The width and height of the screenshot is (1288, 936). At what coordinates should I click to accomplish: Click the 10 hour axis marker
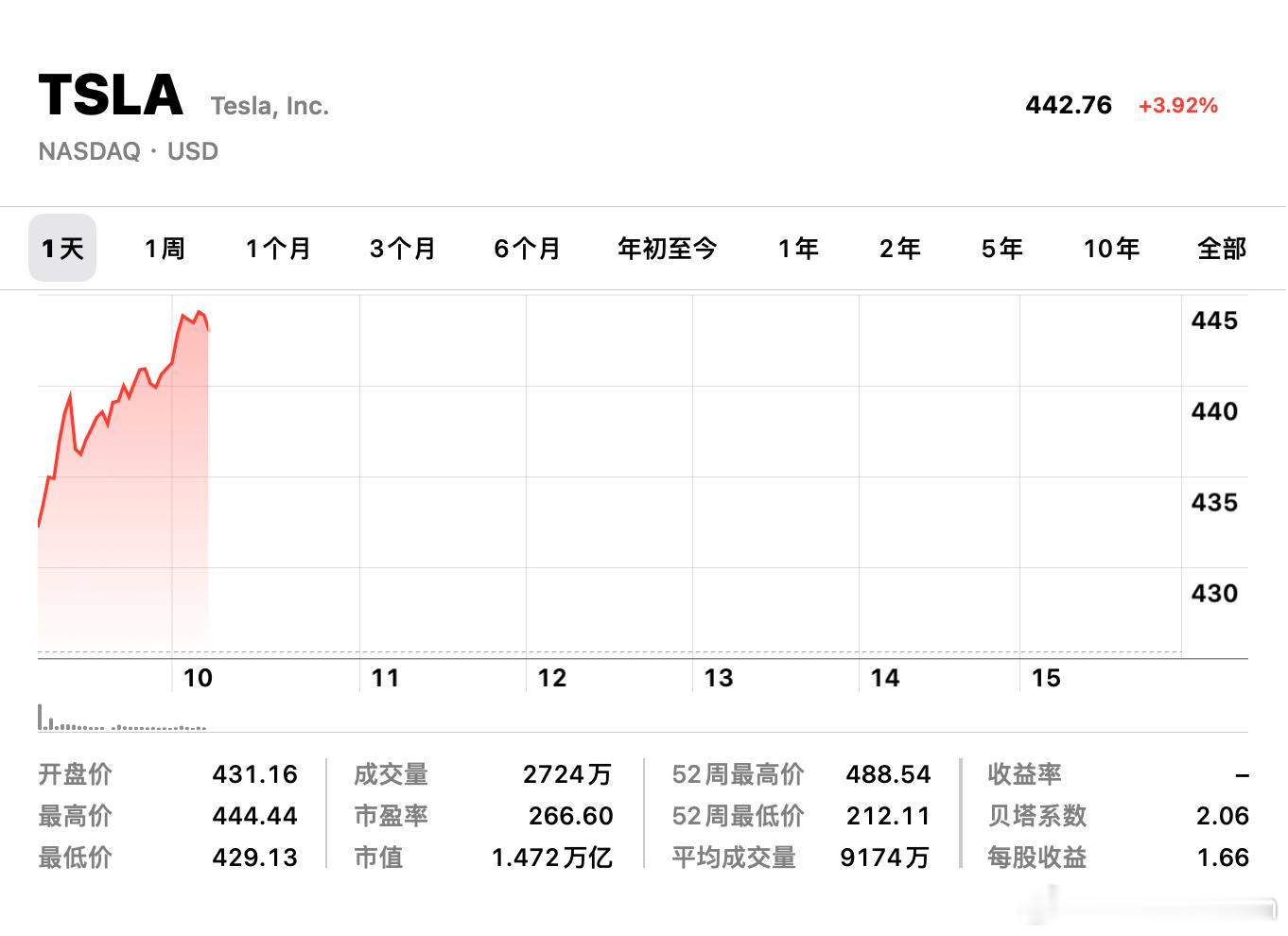(198, 678)
